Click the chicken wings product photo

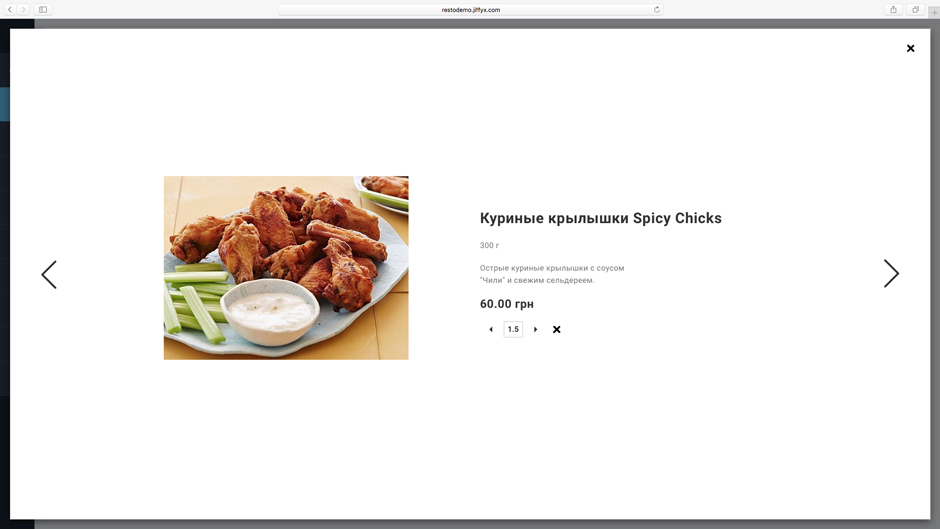point(286,268)
